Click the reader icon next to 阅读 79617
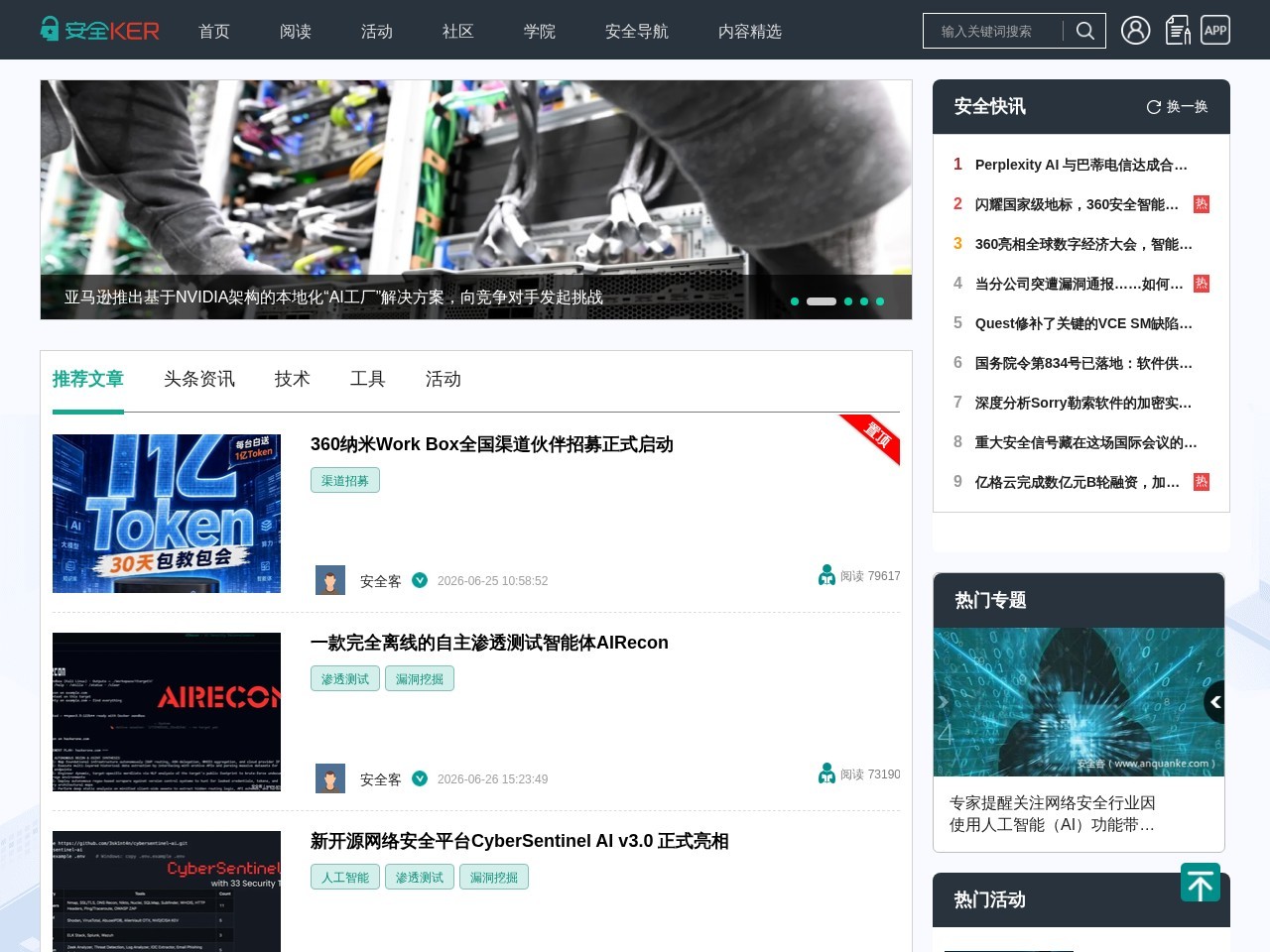Image resolution: width=1270 pixels, height=952 pixels. tap(826, 575)
